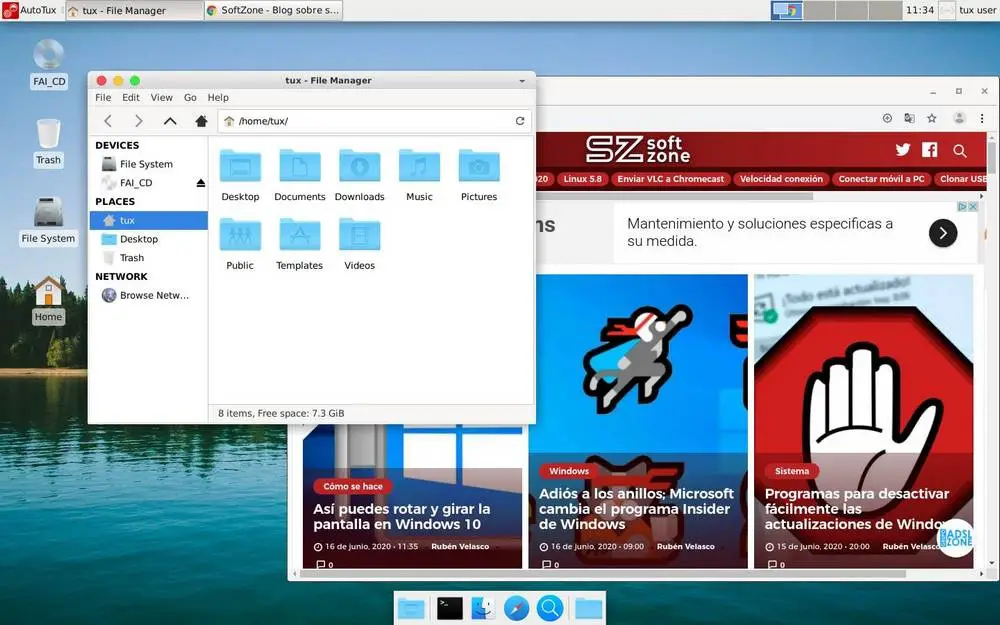Open magnifier search icon in the dock

[550, 608]
